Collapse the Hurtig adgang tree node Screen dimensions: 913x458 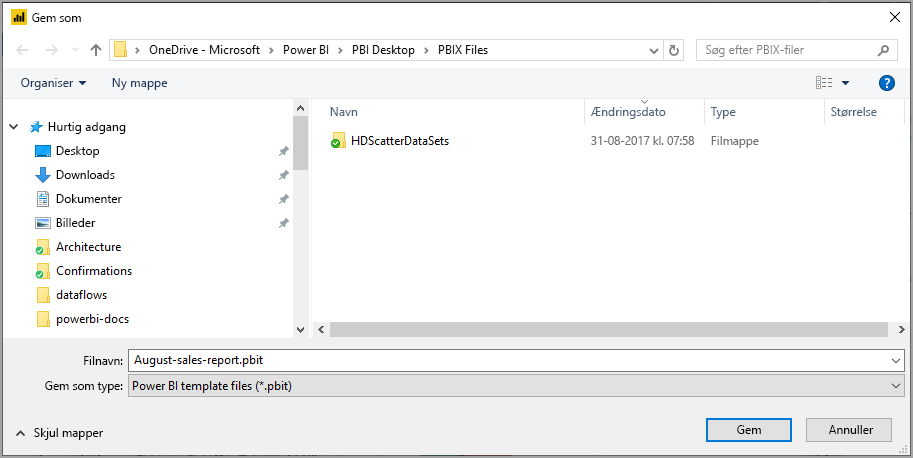pos(14,127)
